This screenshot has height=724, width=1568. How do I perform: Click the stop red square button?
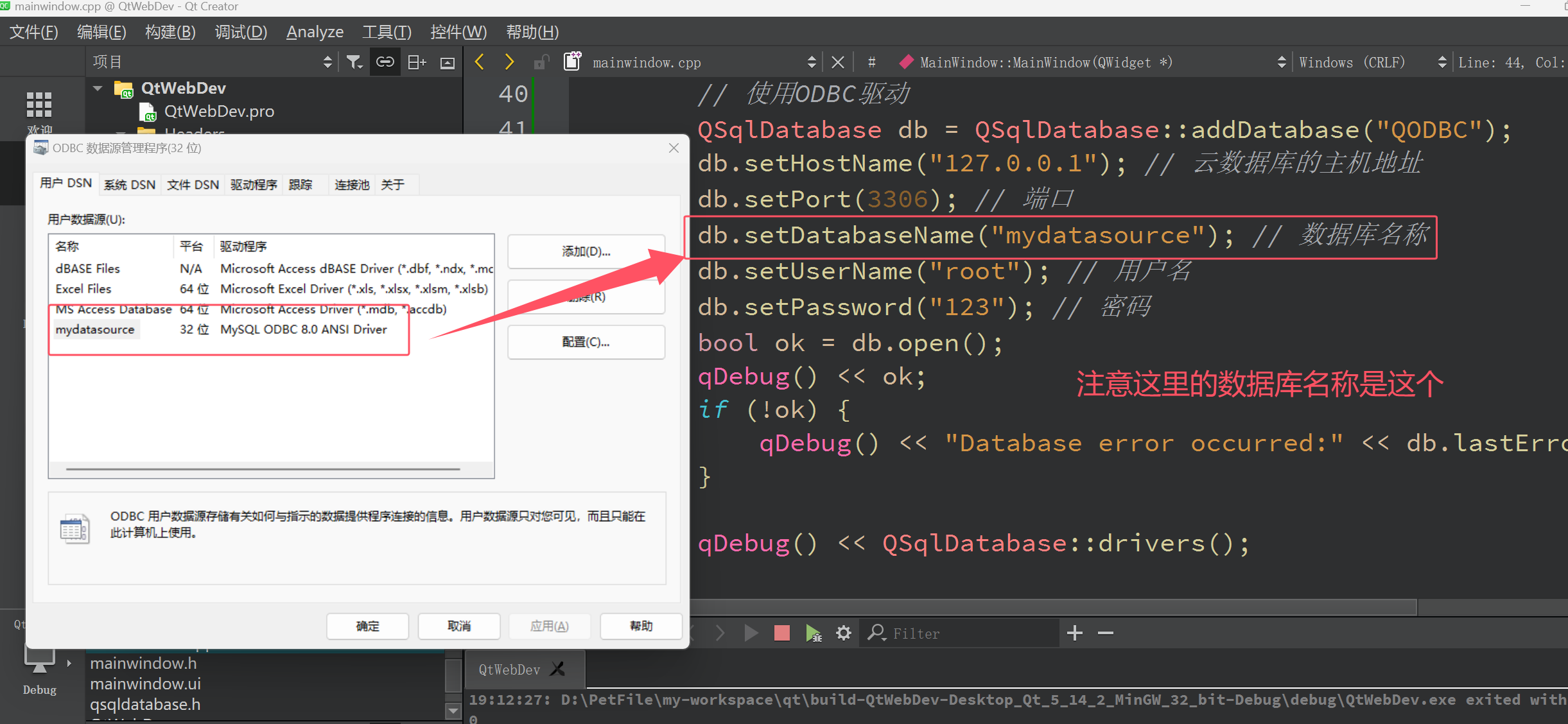781,633
